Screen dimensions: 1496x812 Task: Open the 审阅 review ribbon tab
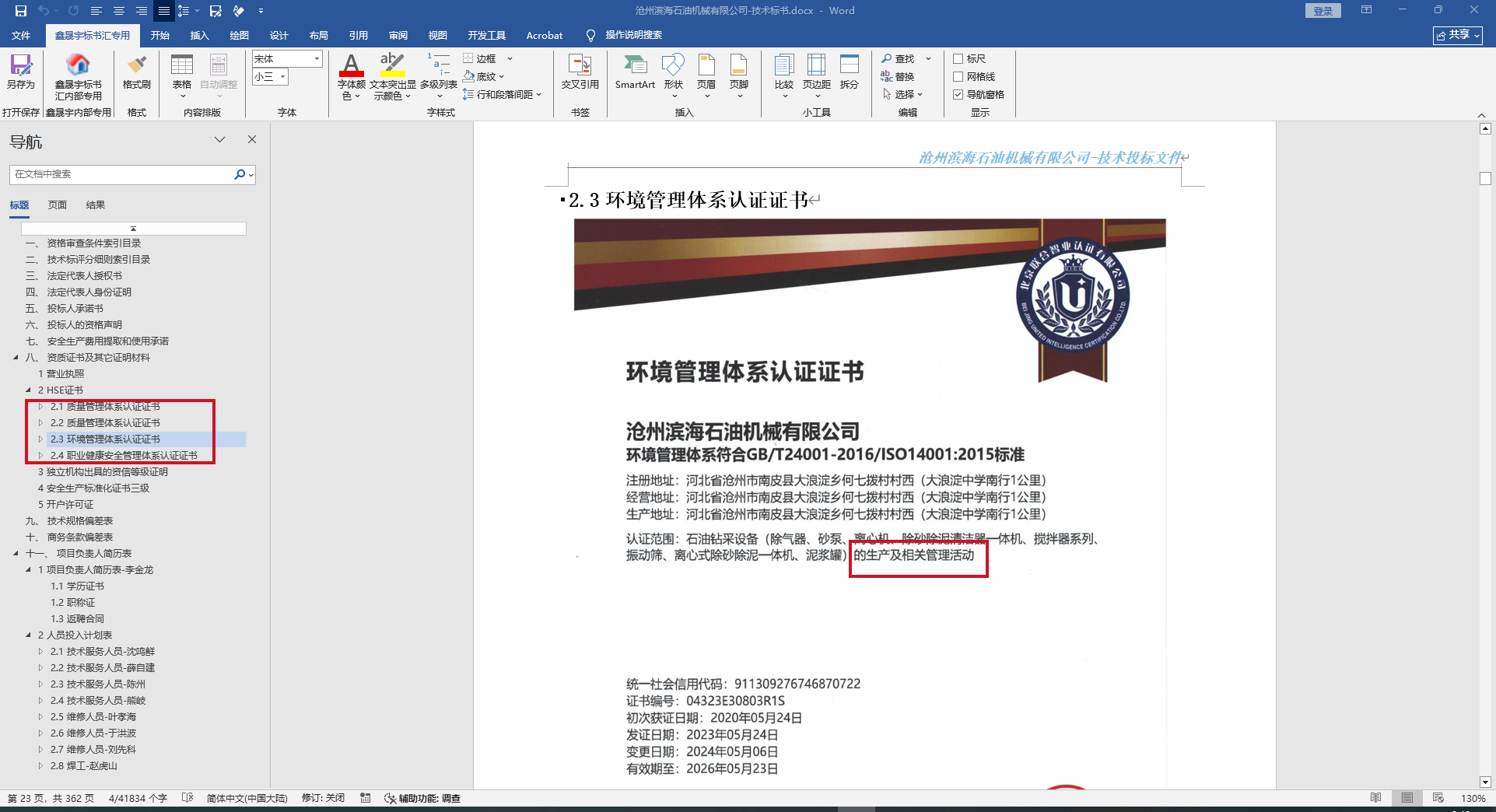[x=398, y=35]
